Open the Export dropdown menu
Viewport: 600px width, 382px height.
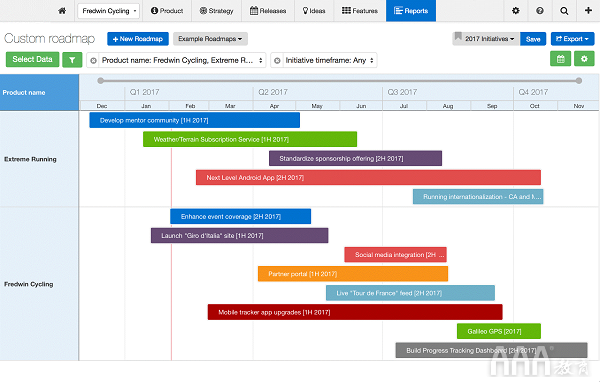tap(572, 39)
